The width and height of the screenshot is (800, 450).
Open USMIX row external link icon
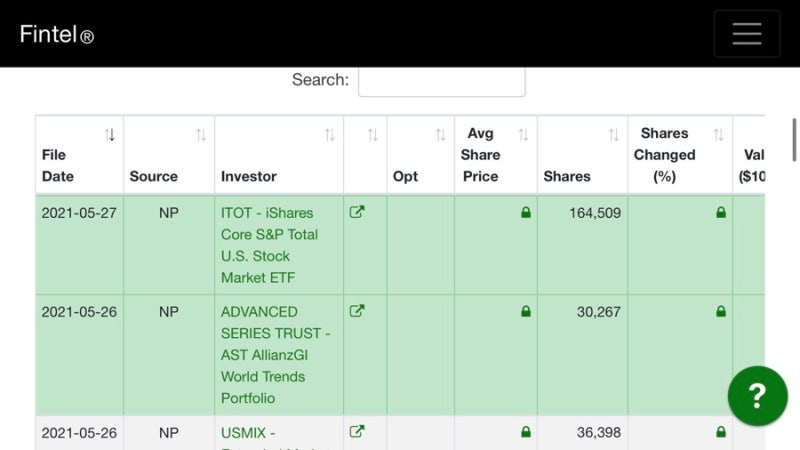click(356, 432)
